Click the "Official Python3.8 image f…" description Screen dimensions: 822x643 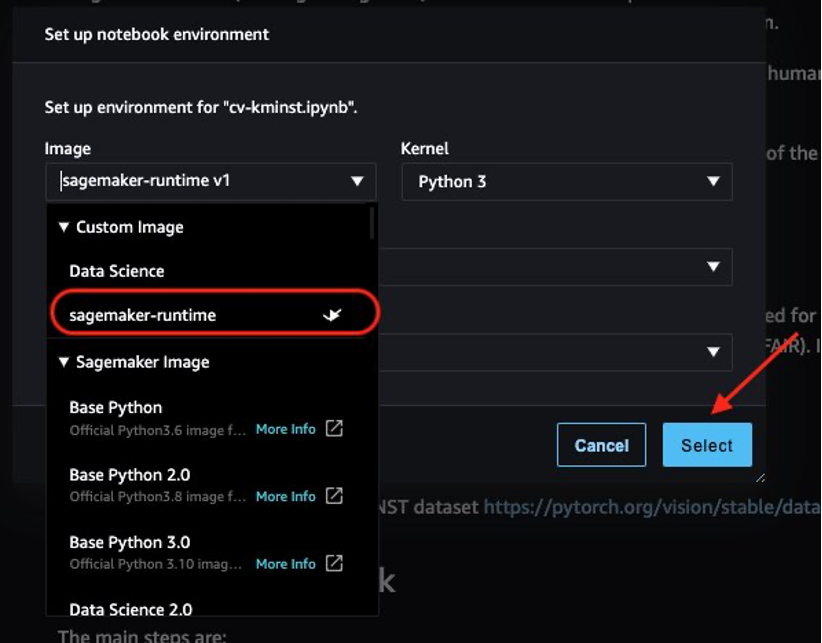(x=157, y=497)
